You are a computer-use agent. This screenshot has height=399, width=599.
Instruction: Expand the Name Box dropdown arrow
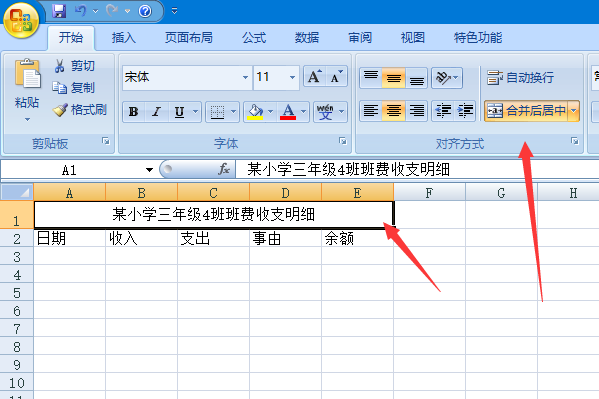pos(149,170)
